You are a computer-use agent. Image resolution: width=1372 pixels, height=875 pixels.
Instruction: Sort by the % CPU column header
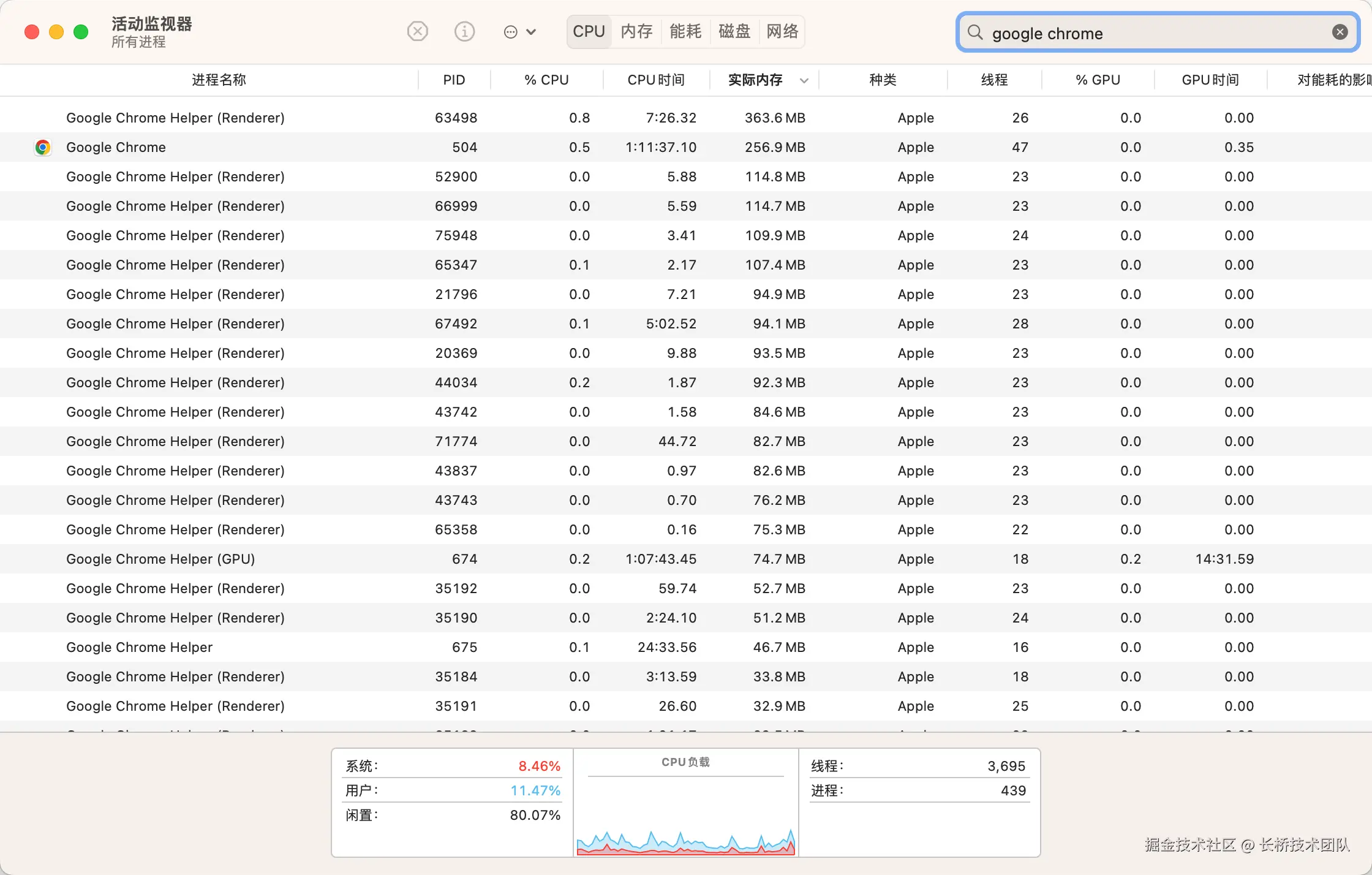[x=546, y=80]
